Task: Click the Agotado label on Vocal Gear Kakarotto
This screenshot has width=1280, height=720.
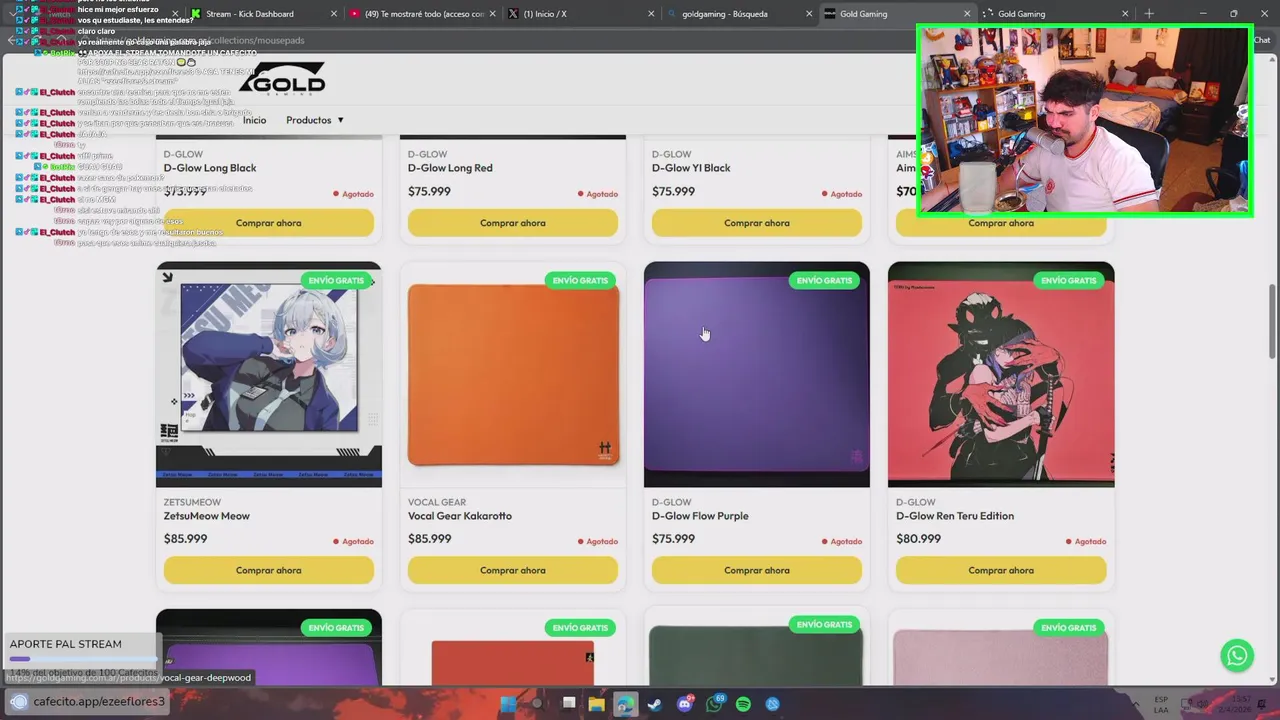Action: [x=598, y=542]
